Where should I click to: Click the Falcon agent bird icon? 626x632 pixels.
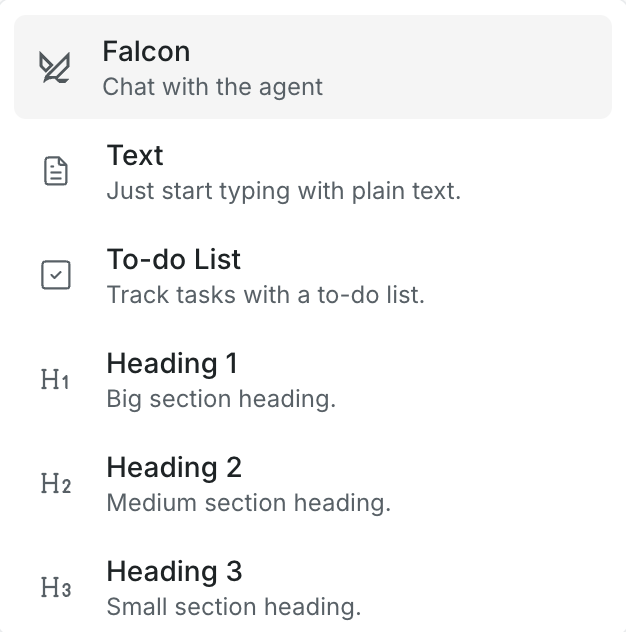55,68
